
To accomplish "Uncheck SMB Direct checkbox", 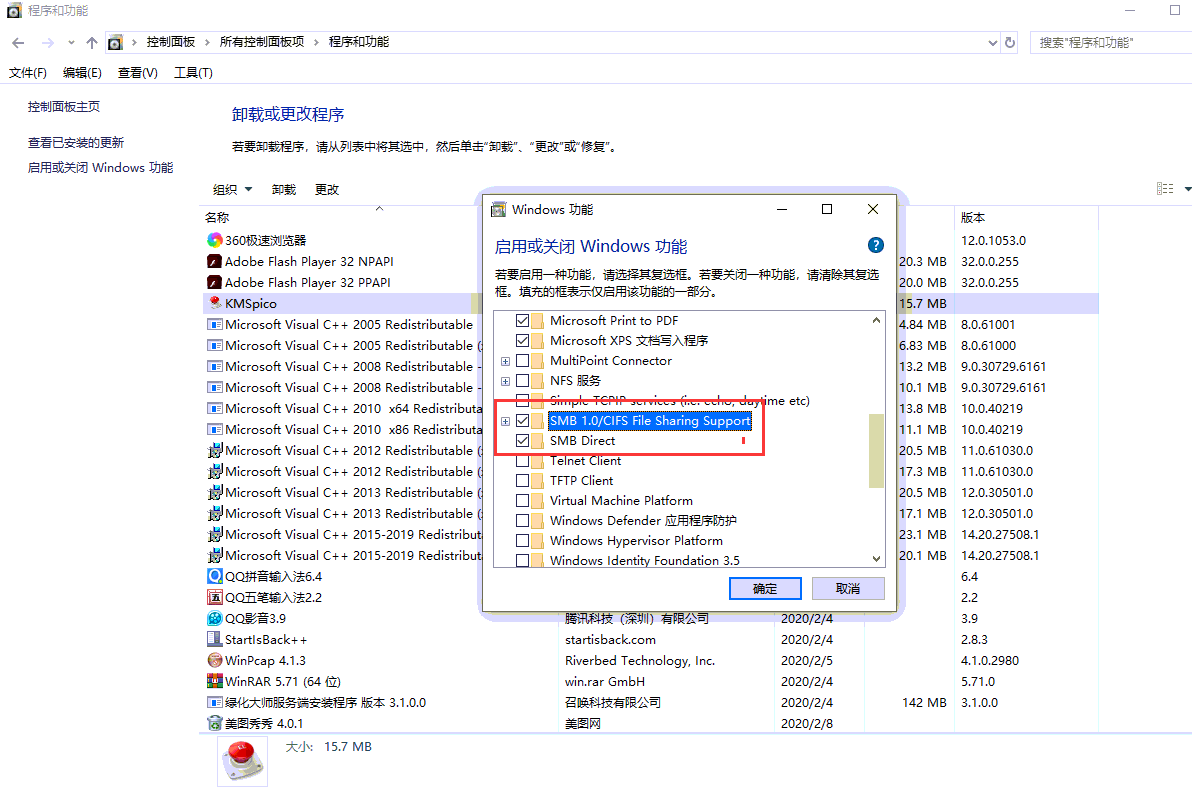I will [522, 441].
